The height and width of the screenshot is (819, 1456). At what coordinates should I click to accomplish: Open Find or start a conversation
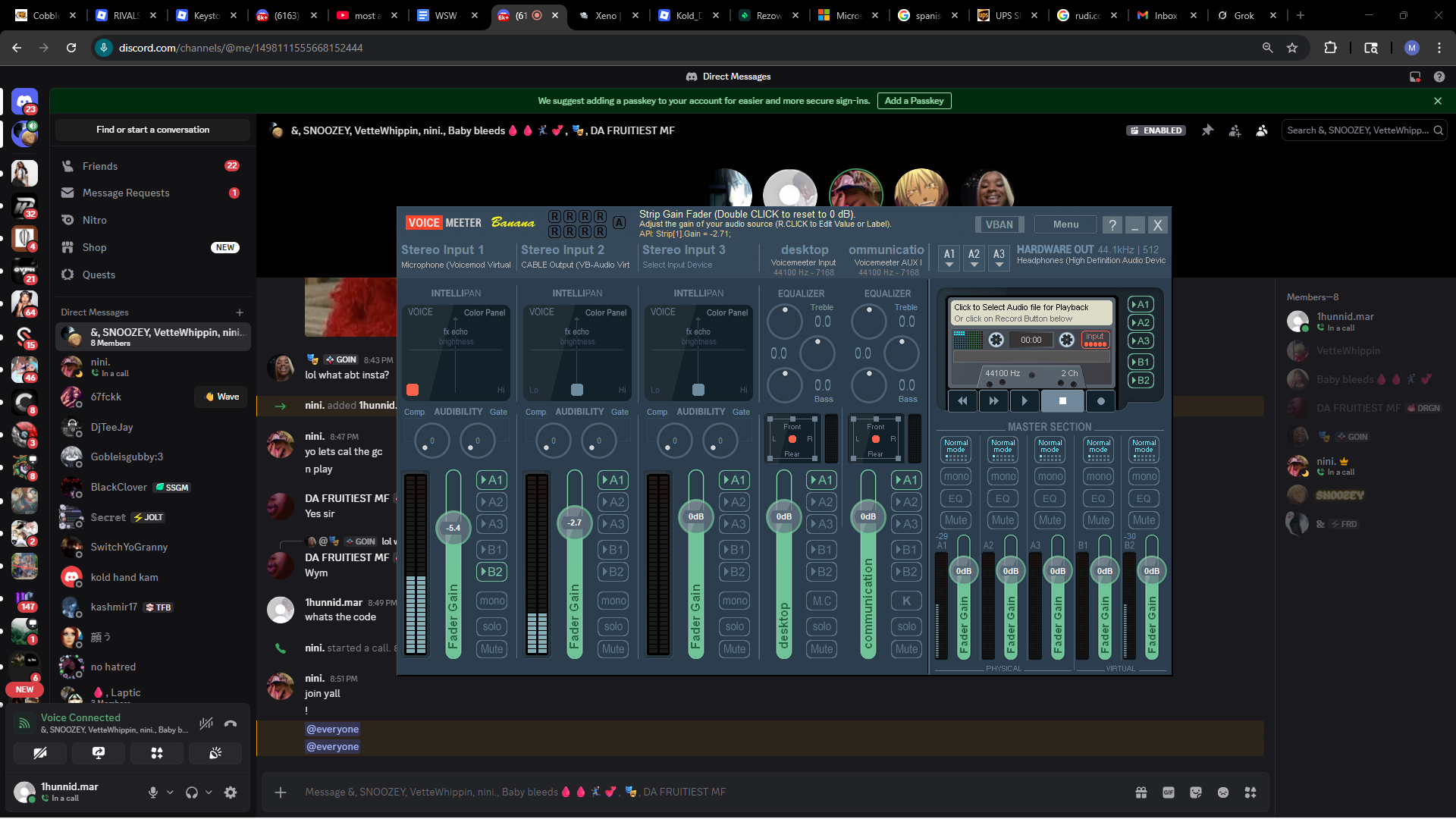(x=152, y=130)
